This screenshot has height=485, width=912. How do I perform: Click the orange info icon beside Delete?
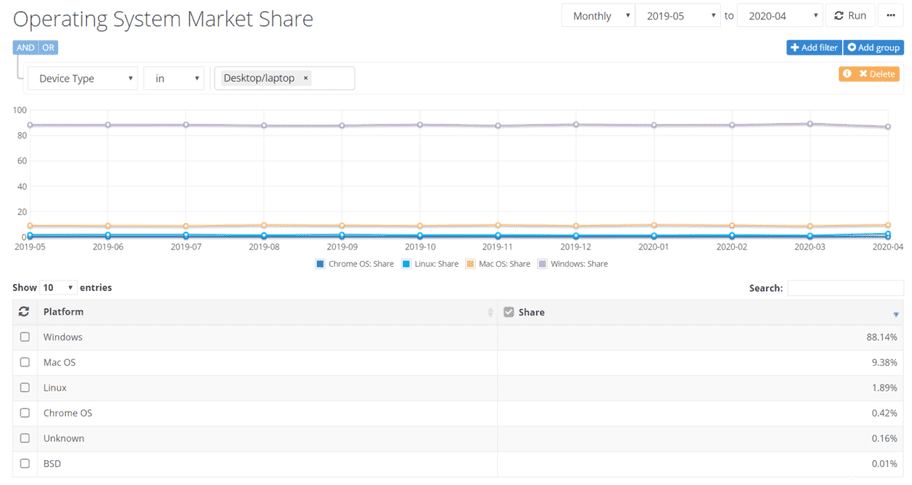847,74
